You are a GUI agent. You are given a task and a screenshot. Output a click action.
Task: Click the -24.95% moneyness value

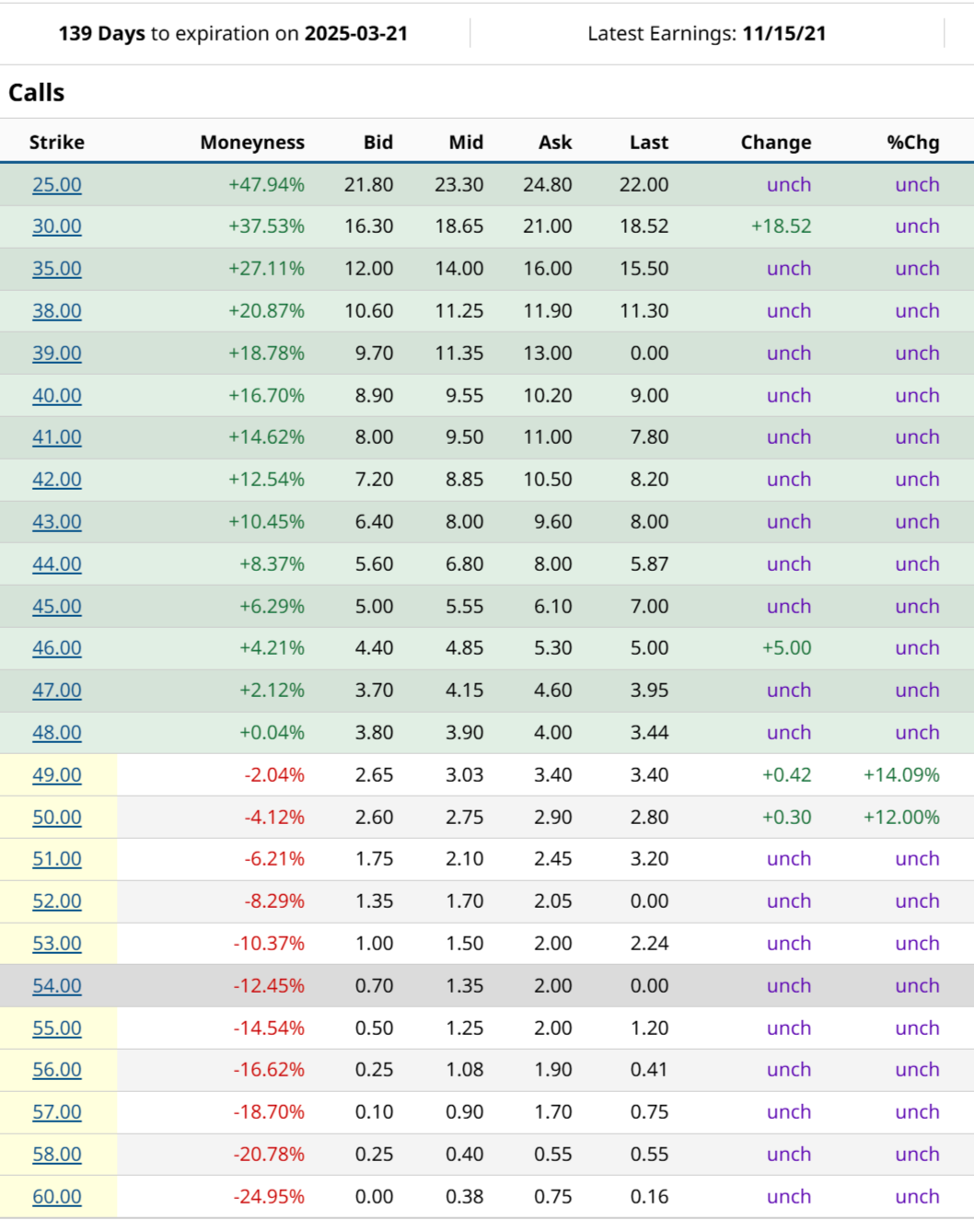click(x=269, y=1197)
